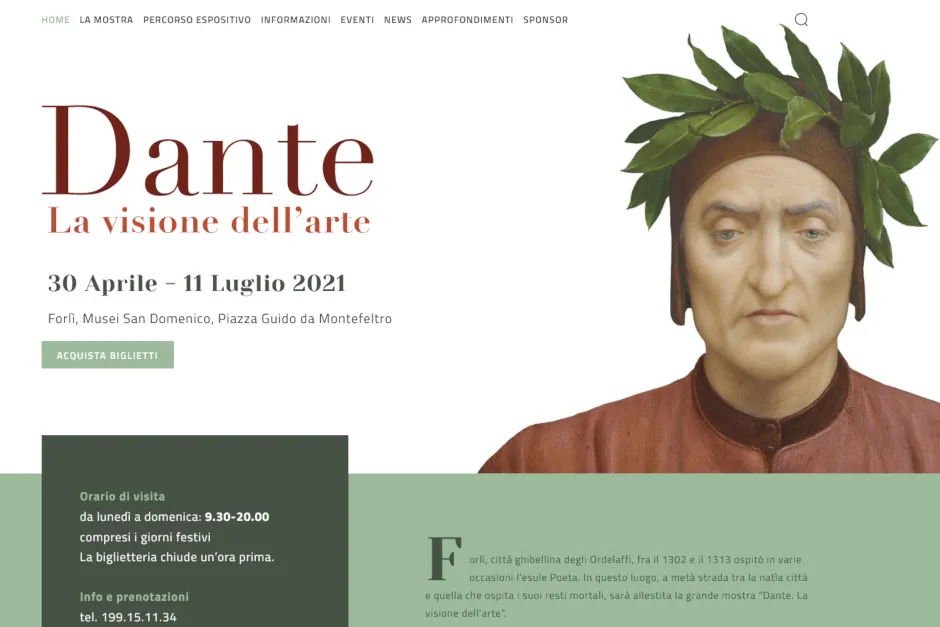Click the Orario di visita heading

point(122,496)
